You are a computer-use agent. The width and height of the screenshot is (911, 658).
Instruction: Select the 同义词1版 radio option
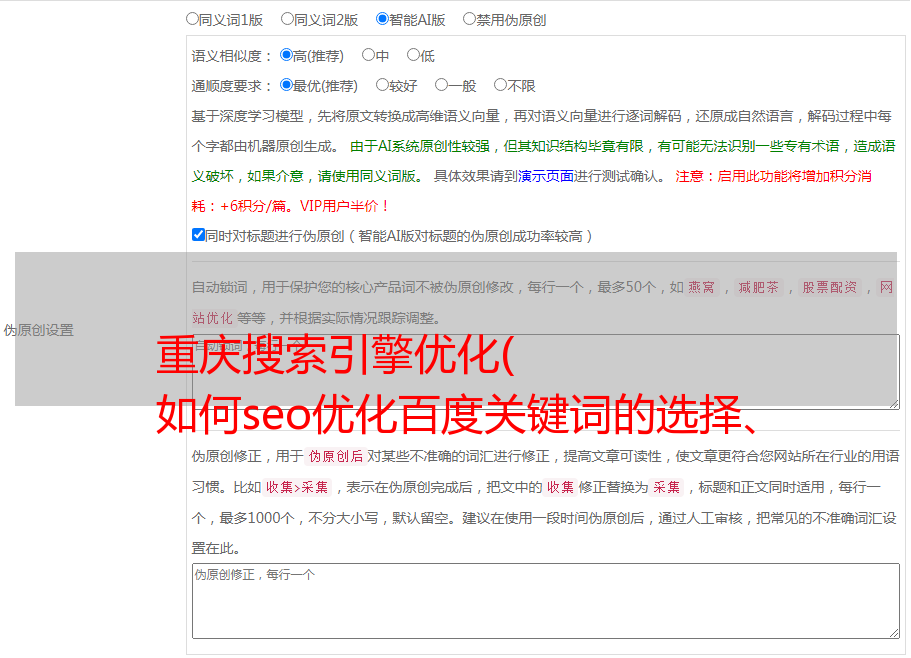[192, 19]
